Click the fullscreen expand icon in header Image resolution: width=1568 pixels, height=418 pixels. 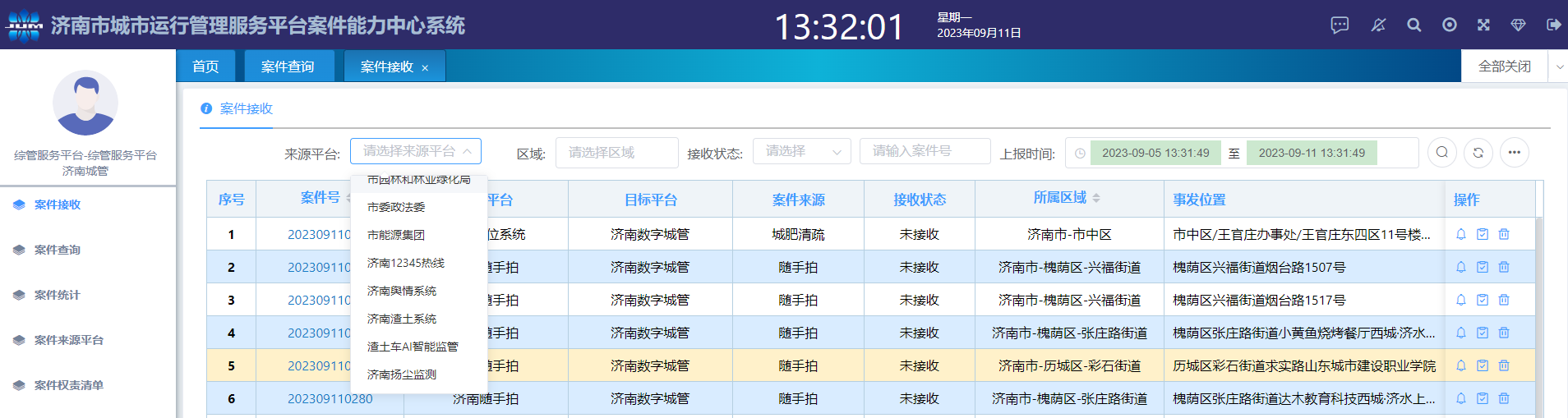pyautogui.click(x=1483, y=25)
